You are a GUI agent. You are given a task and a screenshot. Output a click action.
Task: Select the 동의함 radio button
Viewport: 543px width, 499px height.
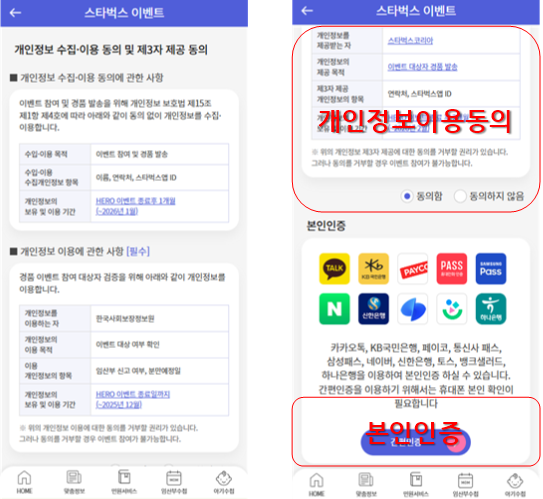pyautogui.click(x=407, y=196)
